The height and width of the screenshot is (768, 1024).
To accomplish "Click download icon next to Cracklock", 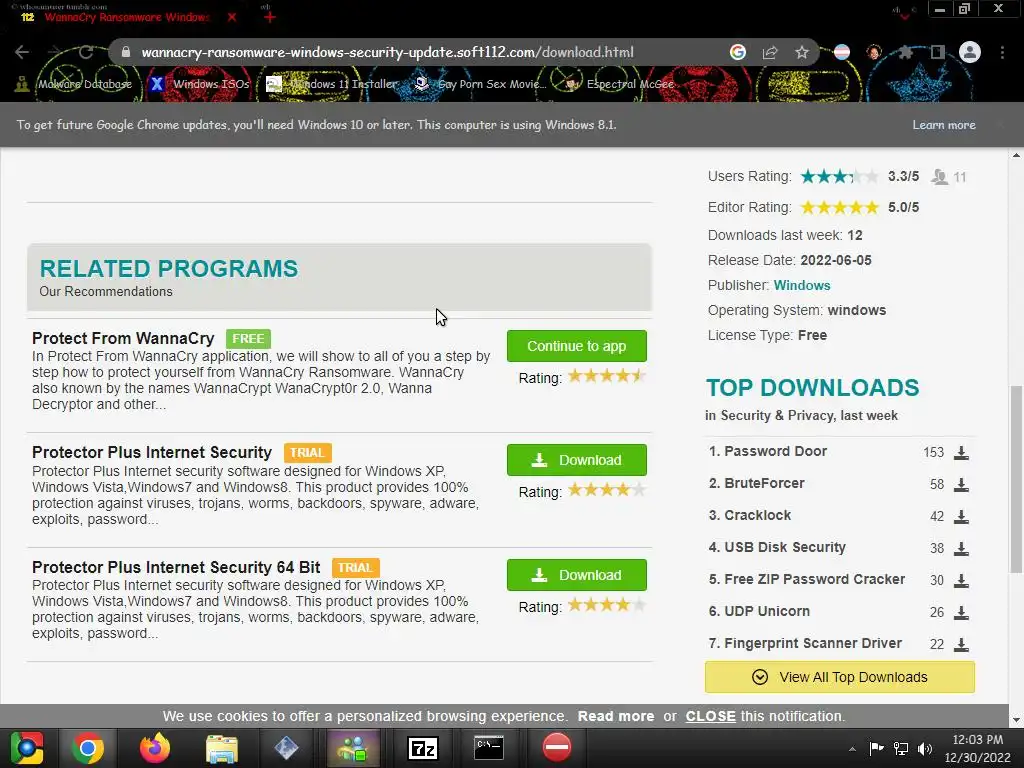I will point(961,517).
